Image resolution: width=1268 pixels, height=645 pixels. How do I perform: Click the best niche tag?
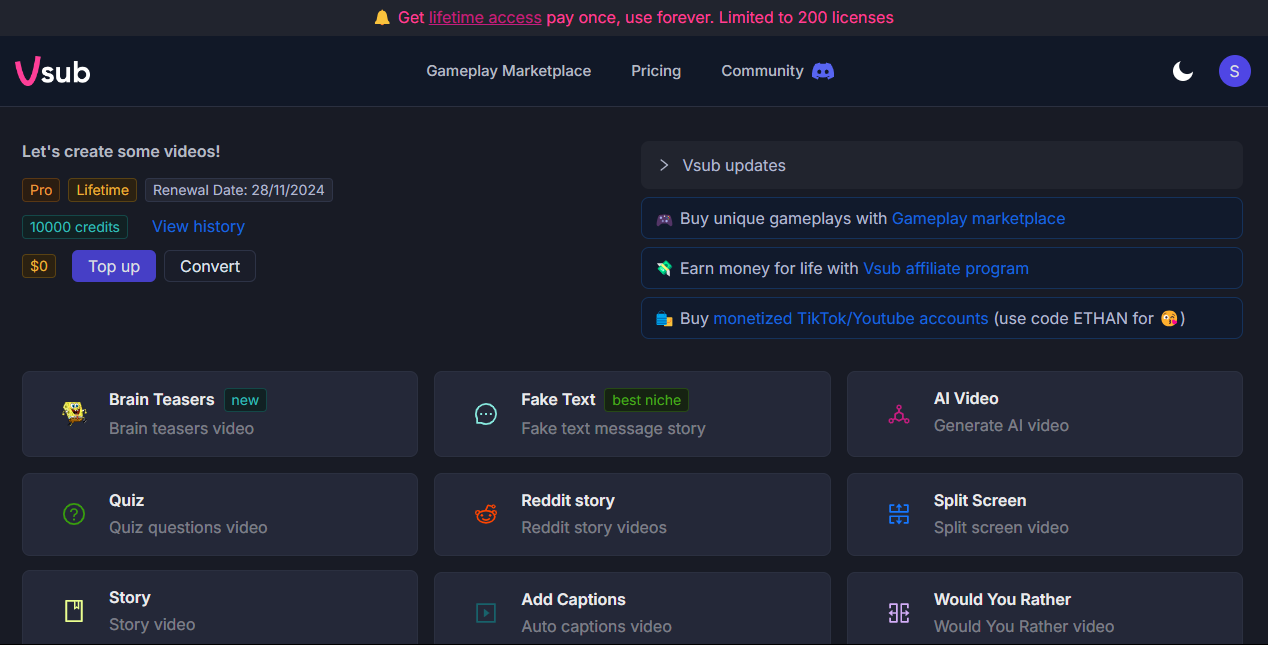(646, 400)
